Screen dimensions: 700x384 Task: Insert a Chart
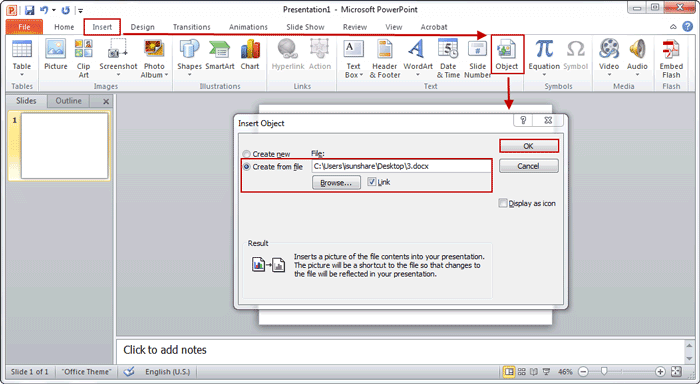pos(250,54)
